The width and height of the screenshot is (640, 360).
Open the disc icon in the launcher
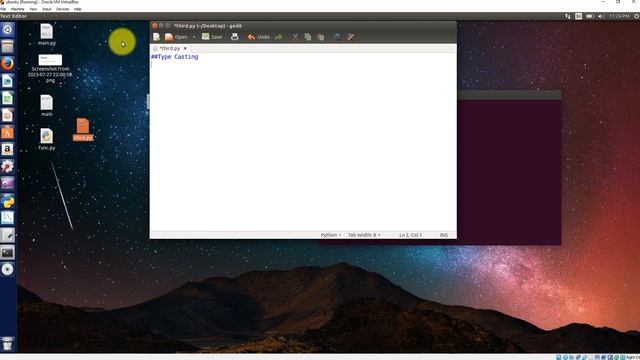(x=7, y=269)
